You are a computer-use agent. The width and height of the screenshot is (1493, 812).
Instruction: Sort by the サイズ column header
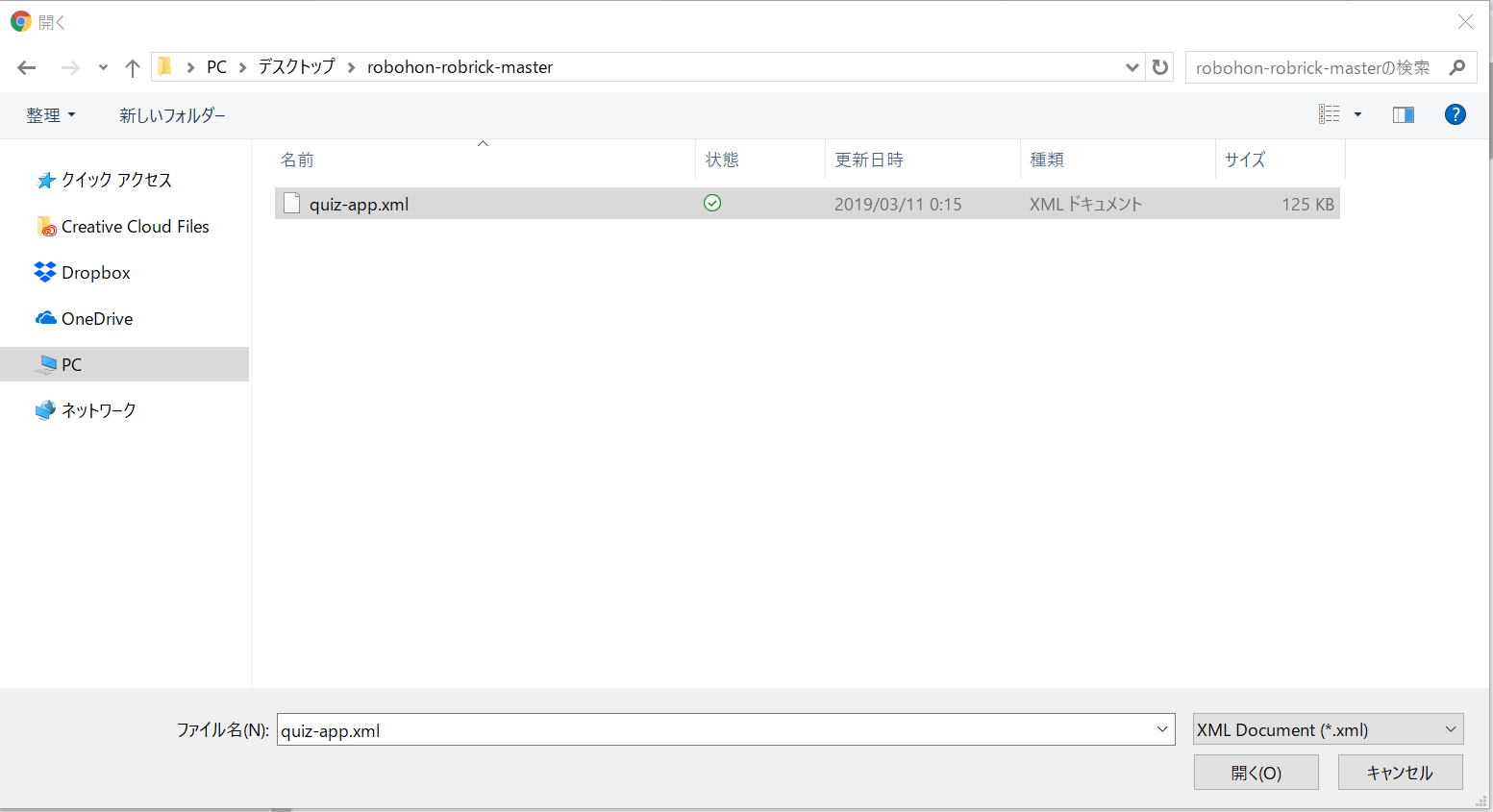coord(1281,160)
